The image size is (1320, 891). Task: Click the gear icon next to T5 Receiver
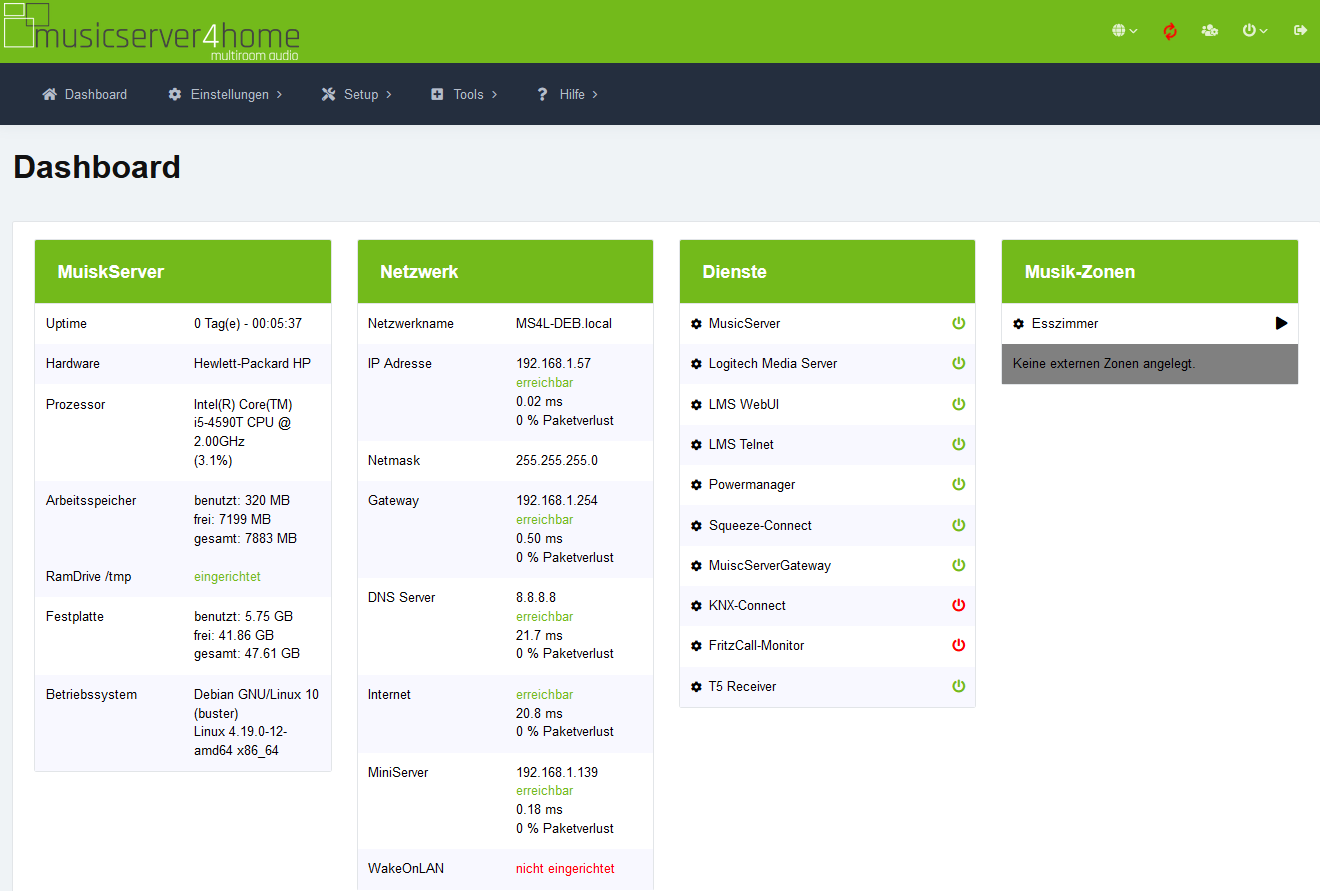tap(696, 687)
